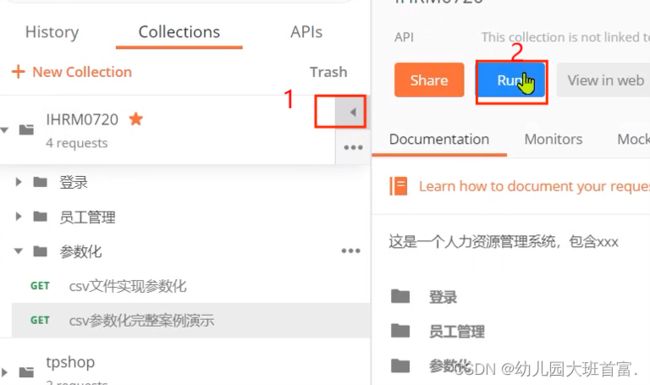The width and height of the screenshot is (650, 385).
Task: Select the 参数化 folder name in sidebar
Action: click(x=80, y=252)
